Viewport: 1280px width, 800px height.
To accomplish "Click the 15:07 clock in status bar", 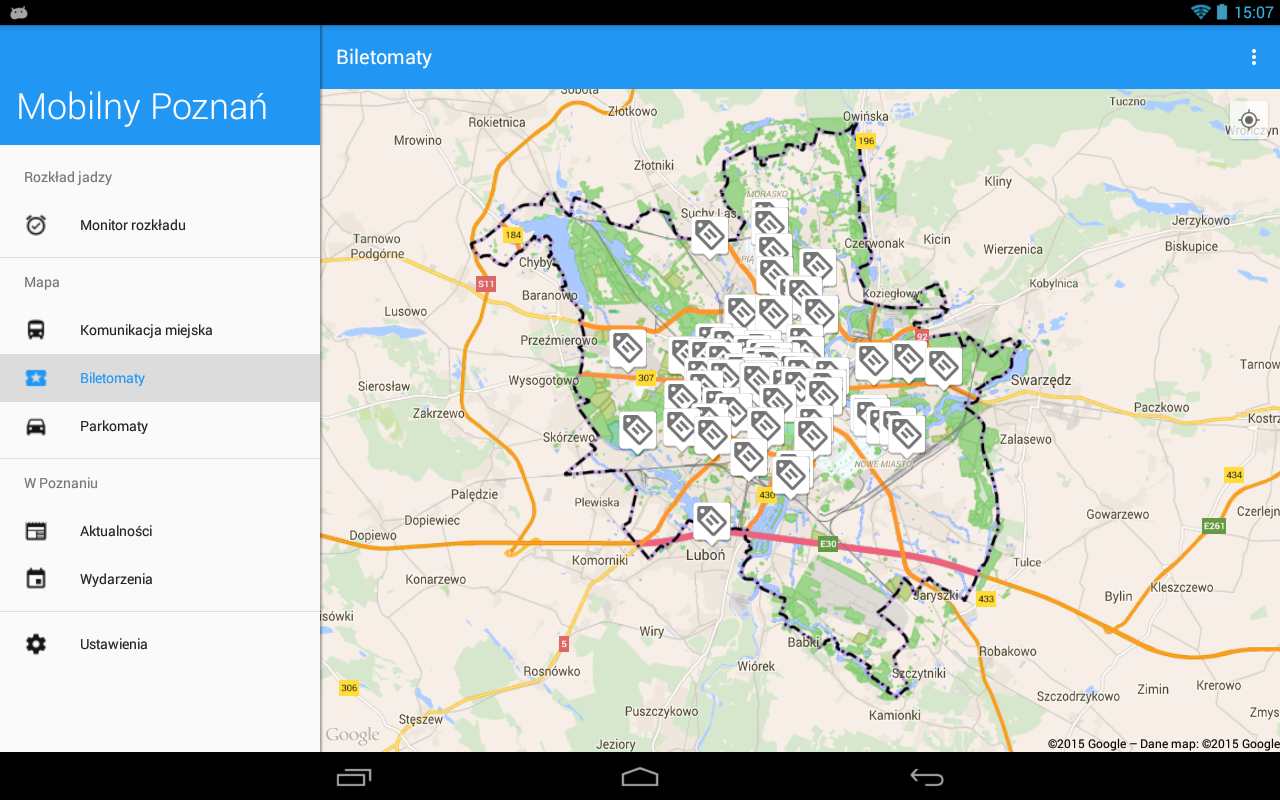I will click(1254, 12).
